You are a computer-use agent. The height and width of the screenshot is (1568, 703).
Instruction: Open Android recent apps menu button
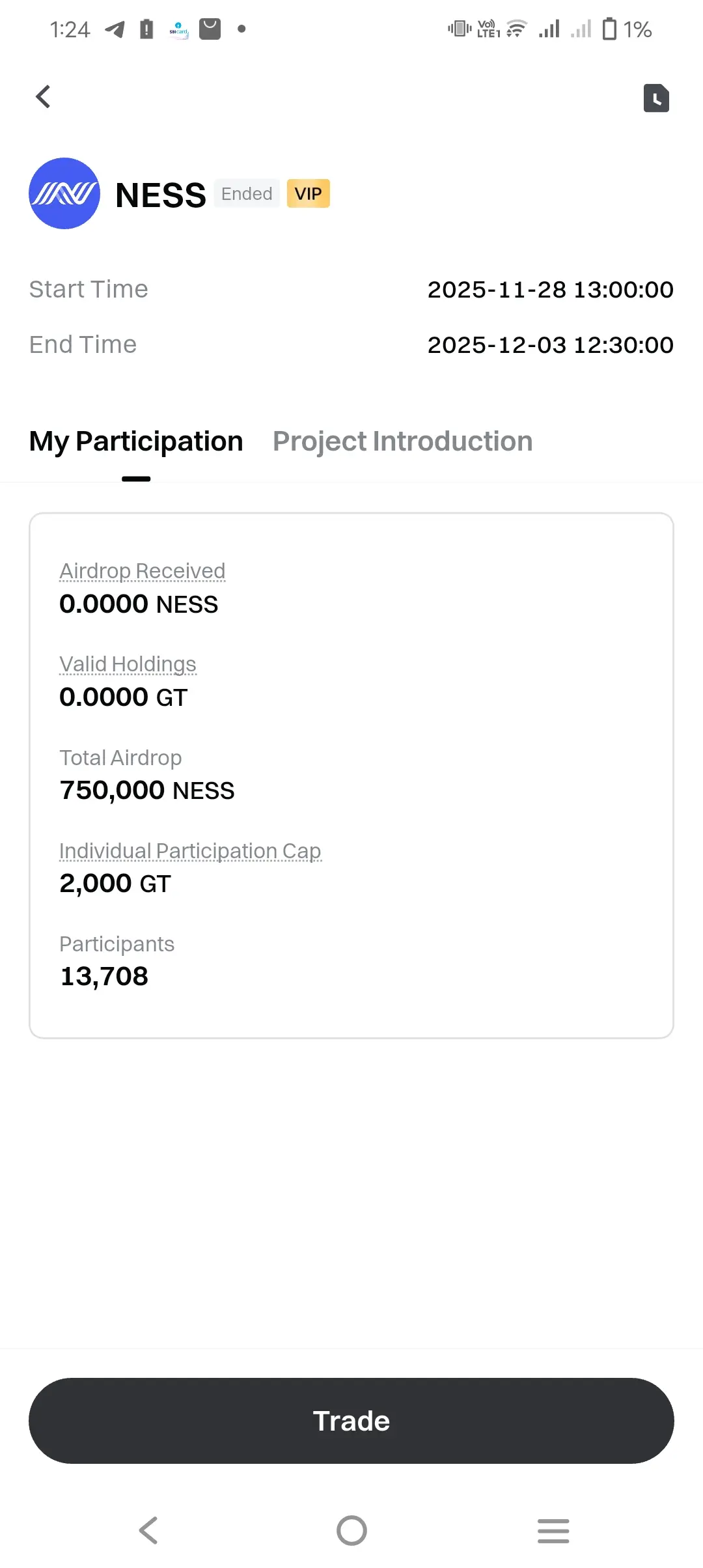[553, 1530]
